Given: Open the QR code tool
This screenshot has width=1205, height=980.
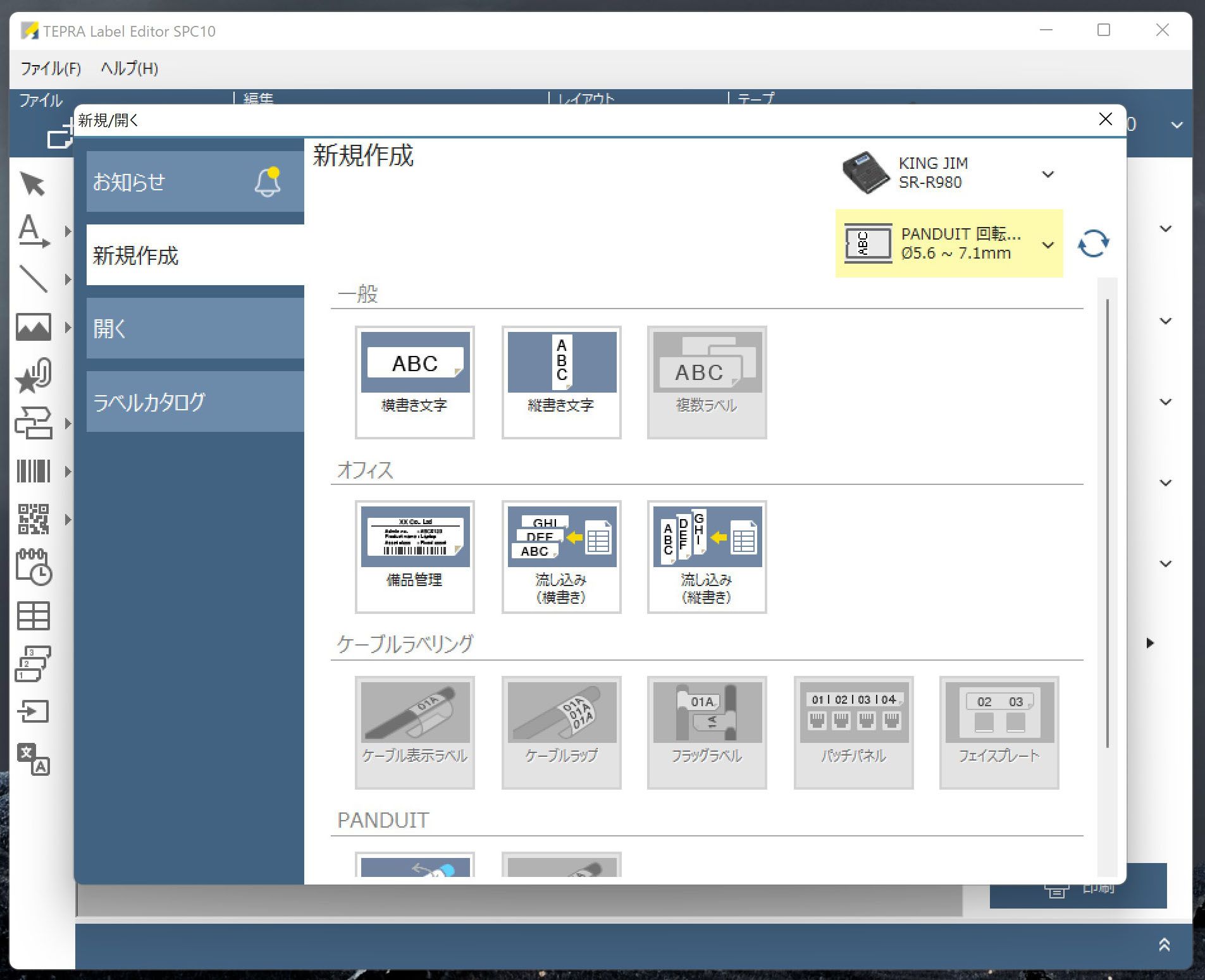Looking at the screenshot, I should pyautogui.click(x=35, y=520).
